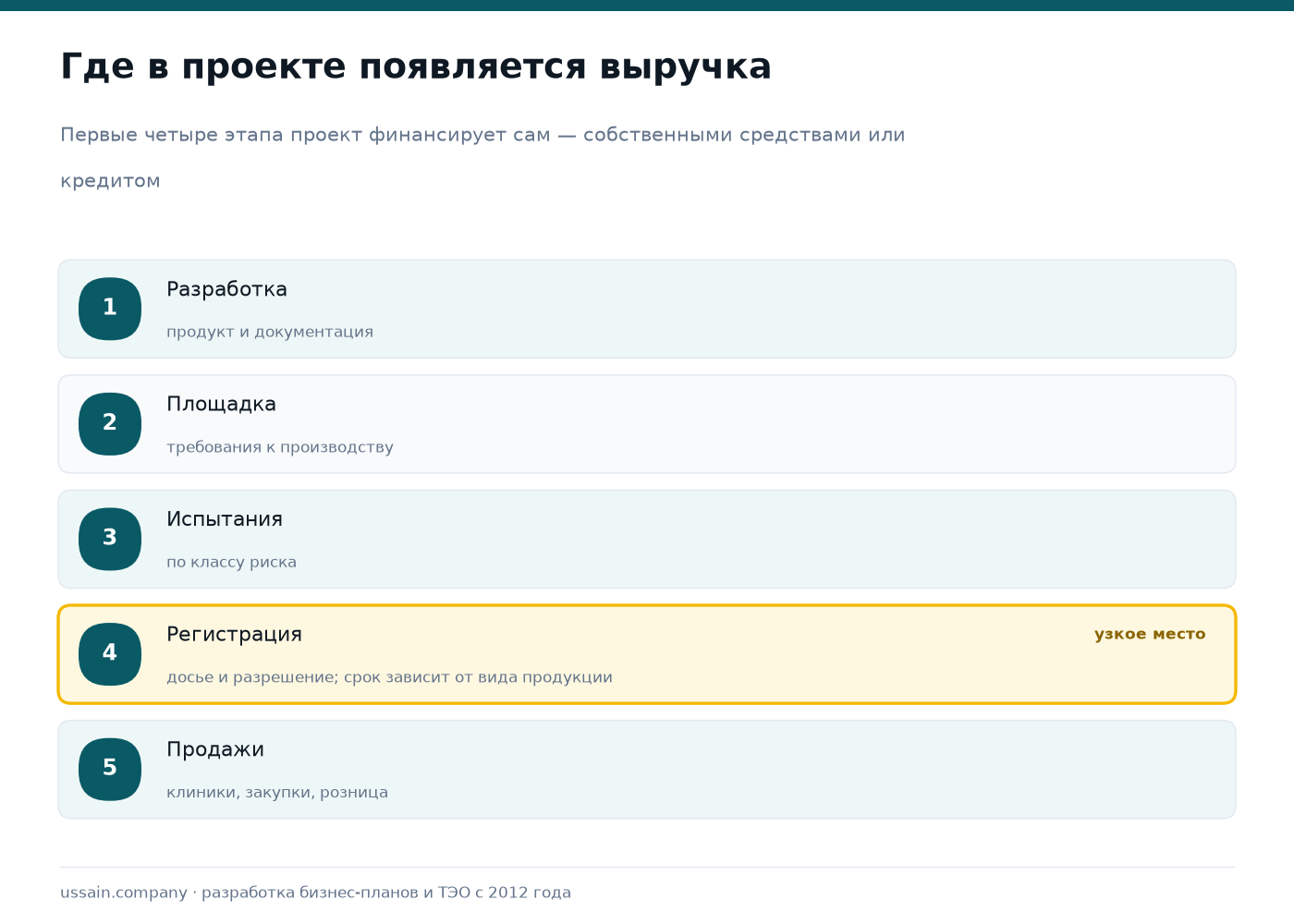Viewport: 1294px width, 924px height.
Task: Click the description starting «досье и разрешение»
Action: (389, 677)
